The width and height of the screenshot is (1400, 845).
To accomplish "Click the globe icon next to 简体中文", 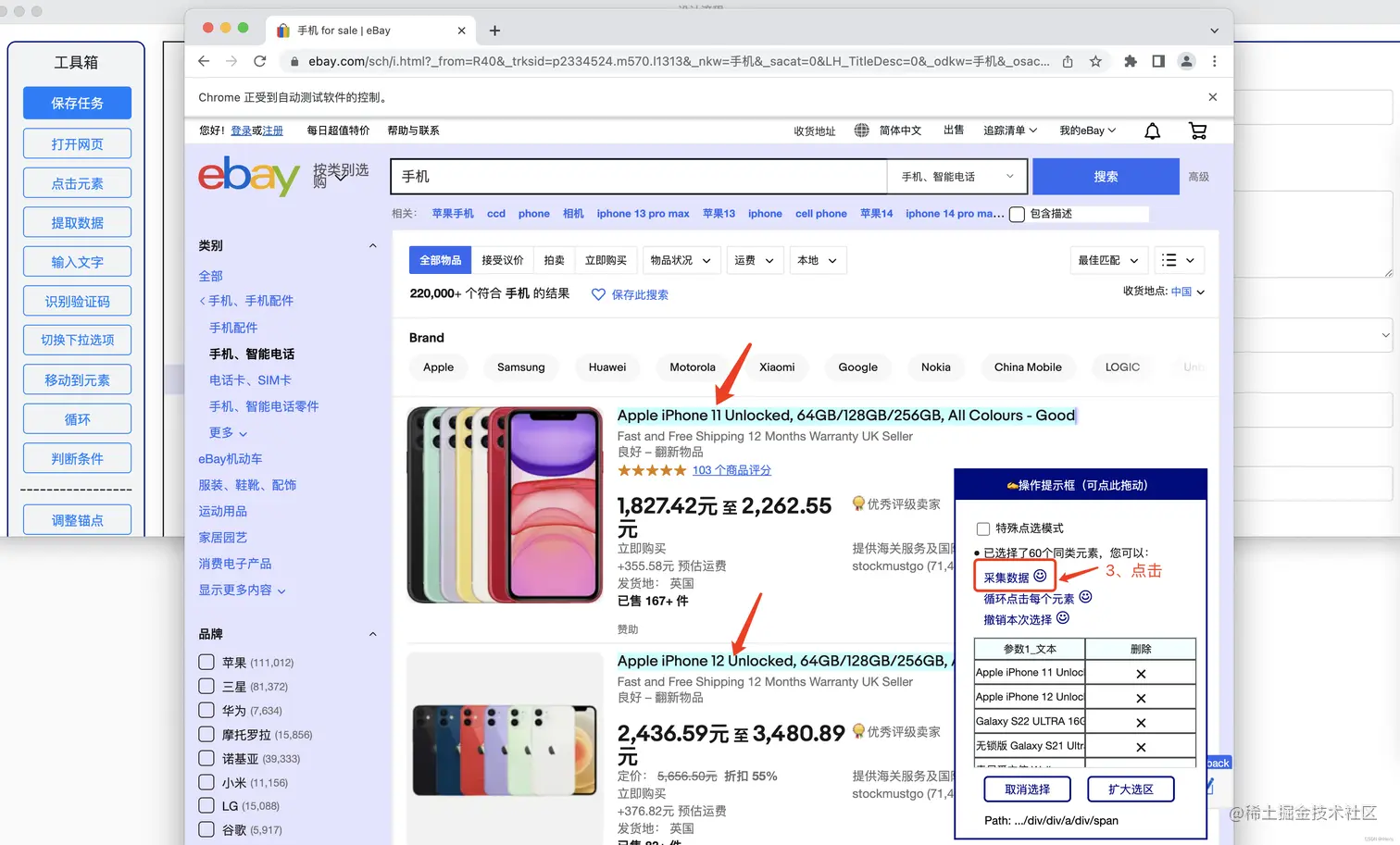I will (862, 130).
